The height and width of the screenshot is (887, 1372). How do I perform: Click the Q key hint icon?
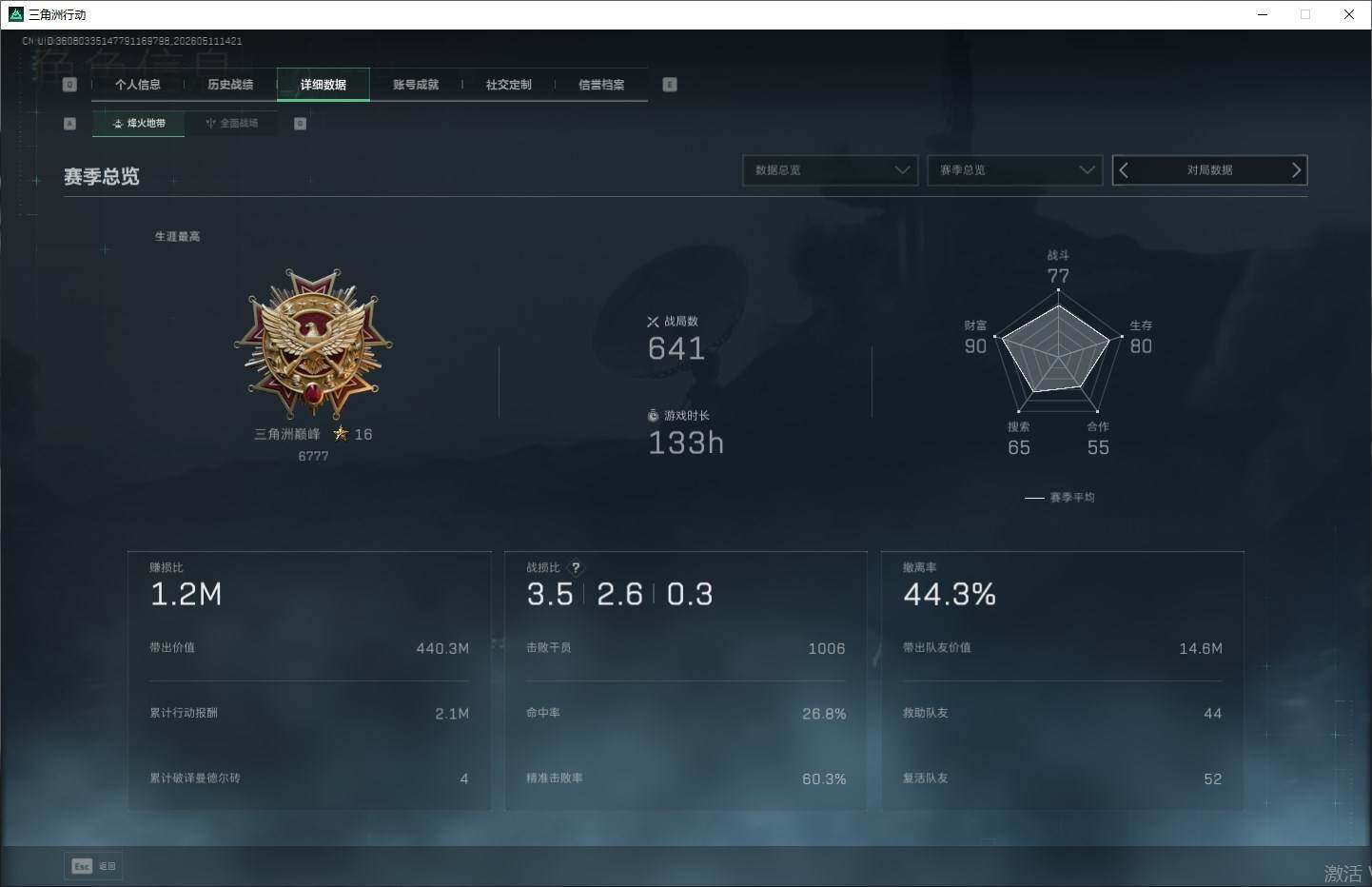point(69,85)
